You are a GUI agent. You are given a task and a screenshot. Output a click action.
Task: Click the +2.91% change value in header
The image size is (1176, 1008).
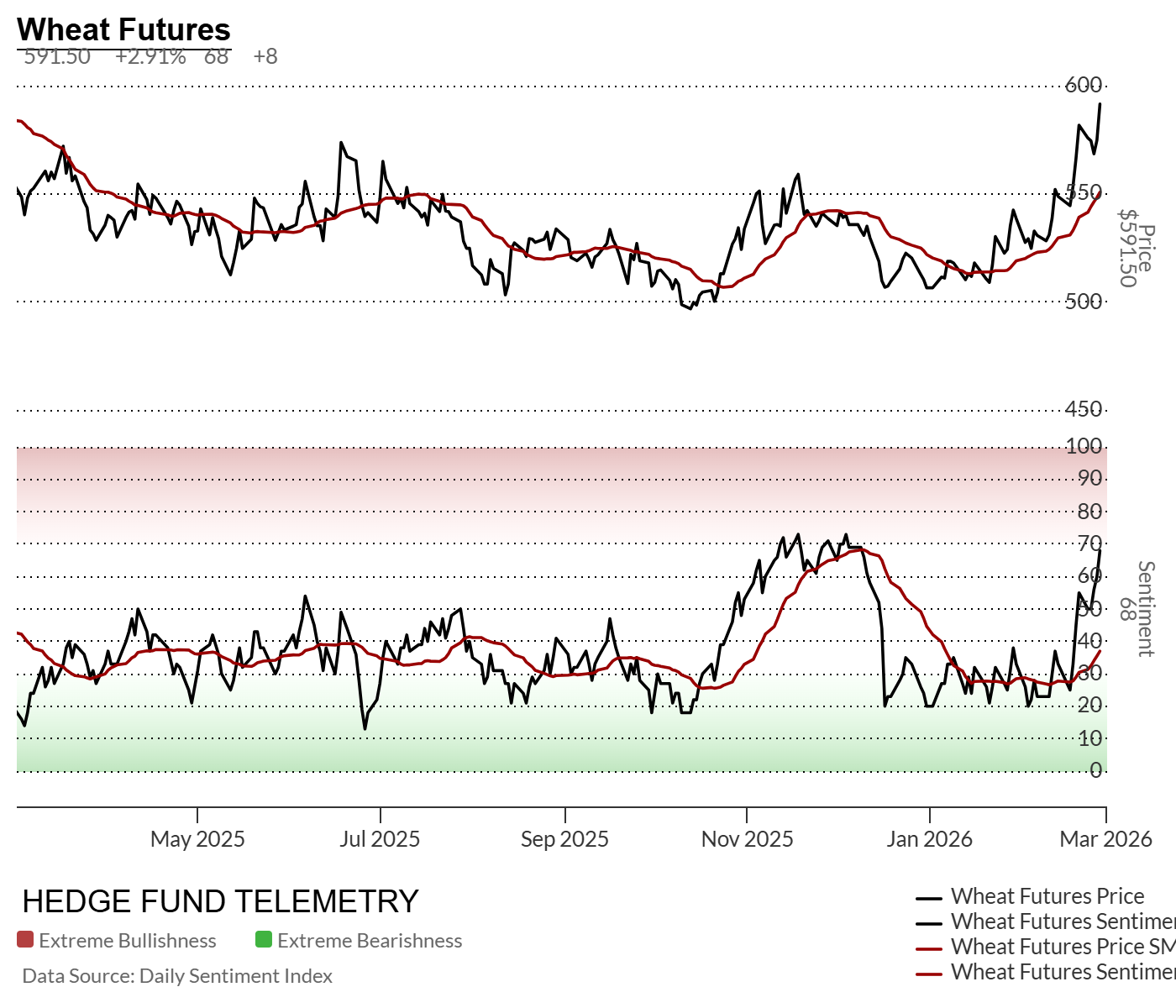click(x=150, y=56)
